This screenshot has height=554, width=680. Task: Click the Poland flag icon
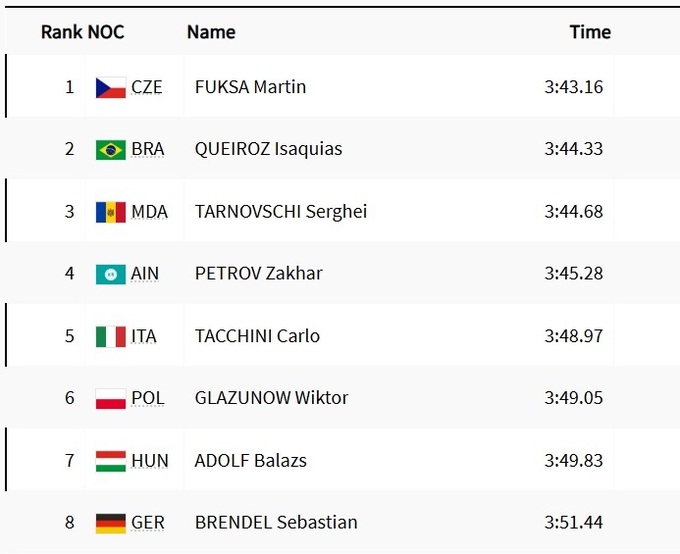click(110, 398)
